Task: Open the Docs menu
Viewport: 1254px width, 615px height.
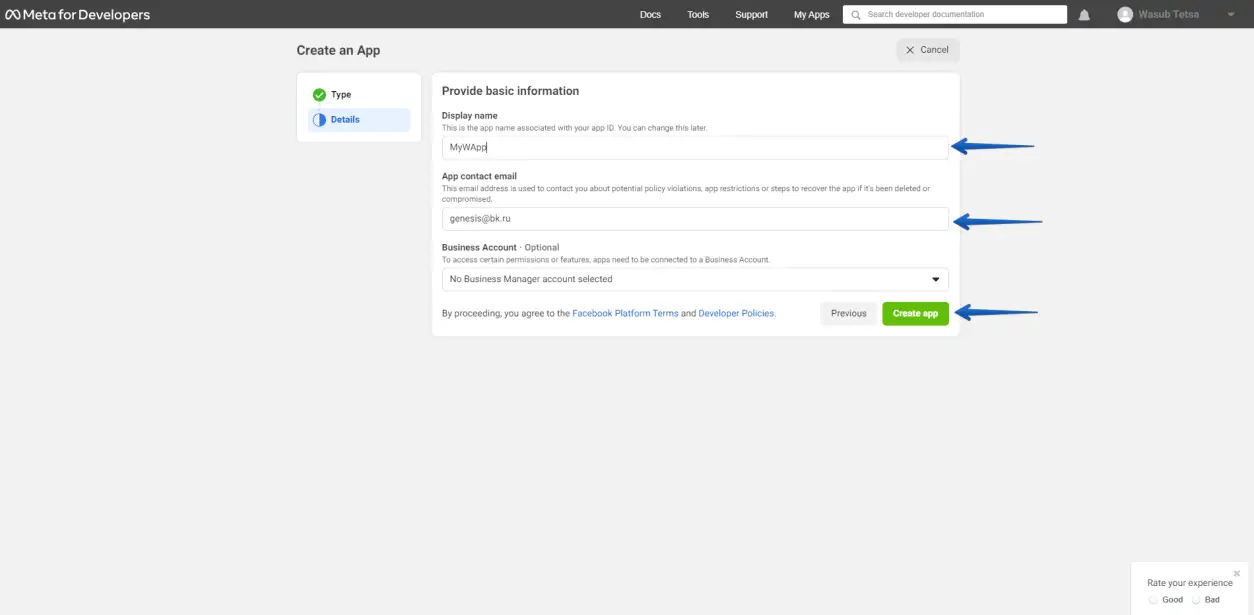Action: 650,15
